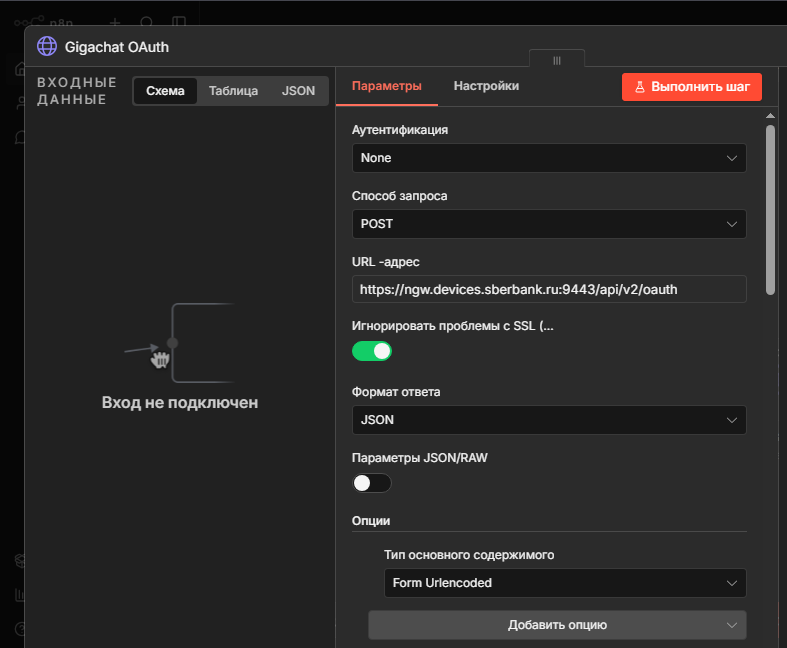
Task: Enable Параметры JSON/RAW switch
Action: point(371,483)
